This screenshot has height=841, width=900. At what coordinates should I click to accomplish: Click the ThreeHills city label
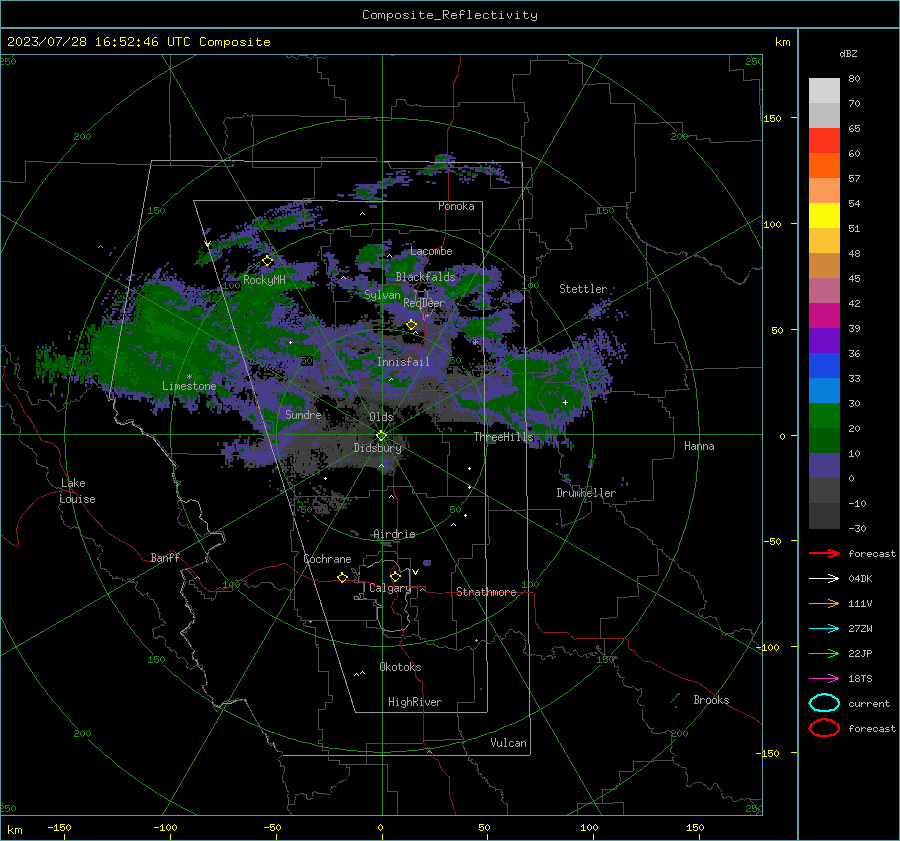pos(503,437)
